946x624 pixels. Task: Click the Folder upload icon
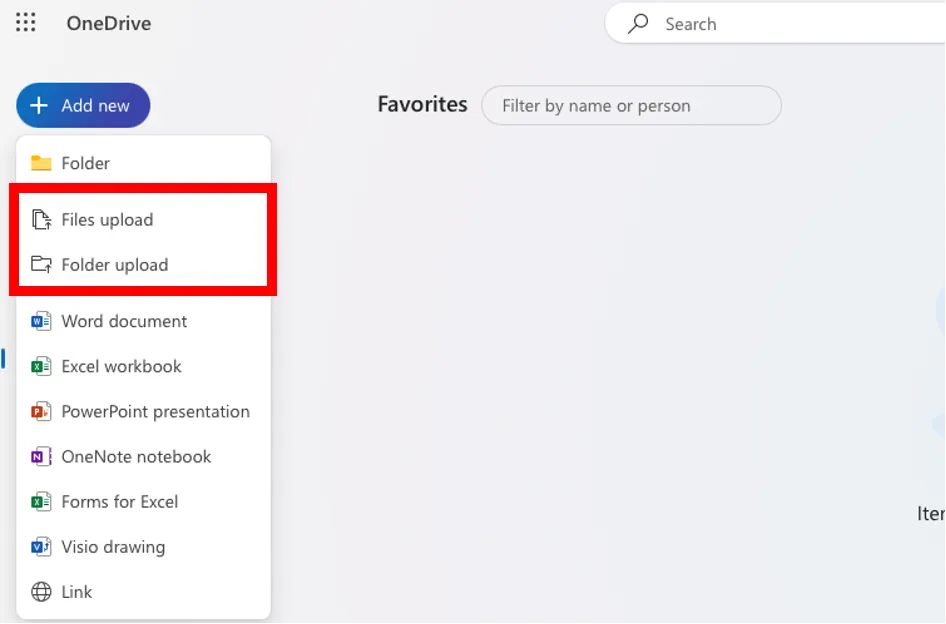pyautogui.click(x=41, y=265)
